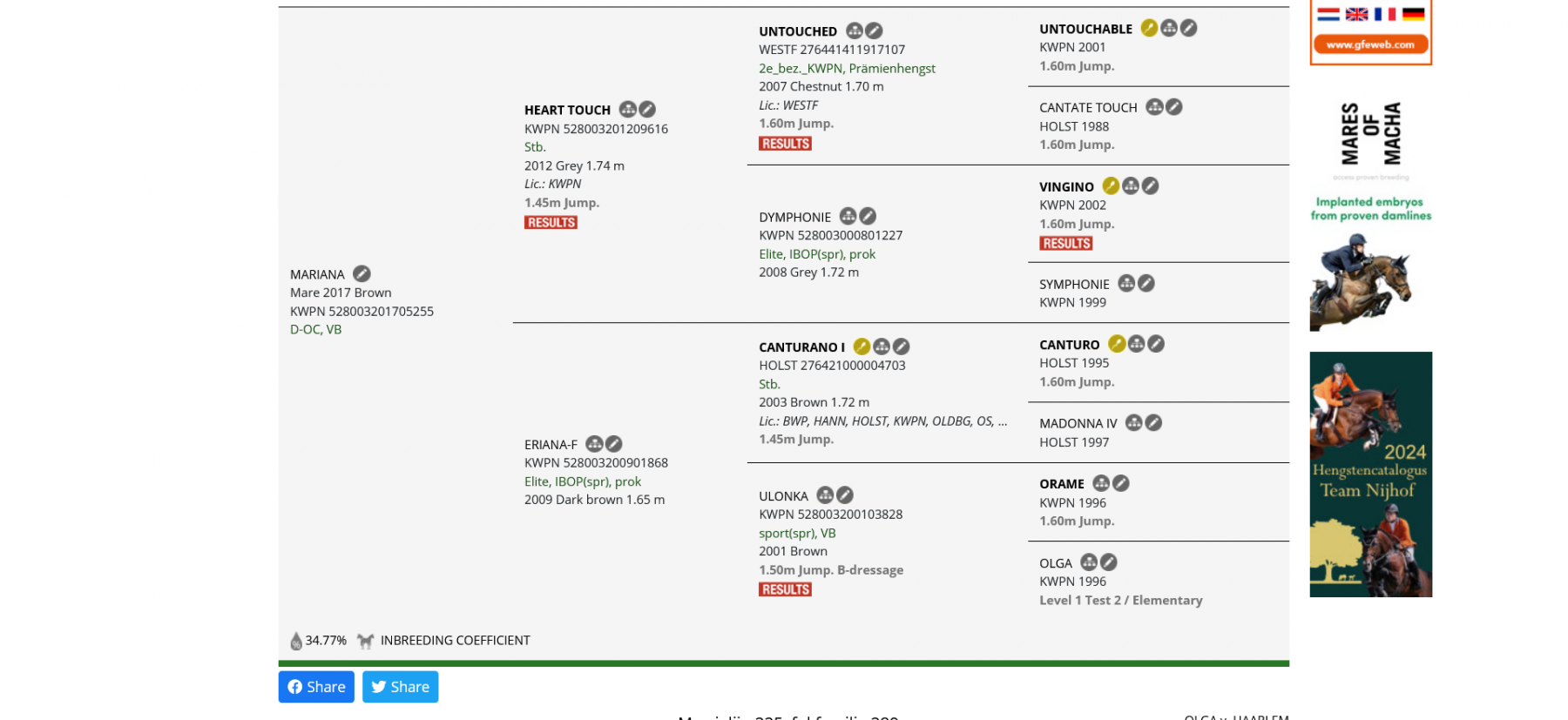Viewport: 1568px width, 720px height.
Task: Open the UNTOUCHED horse name link
Action: pyautogui.click(x=797, y=31)
